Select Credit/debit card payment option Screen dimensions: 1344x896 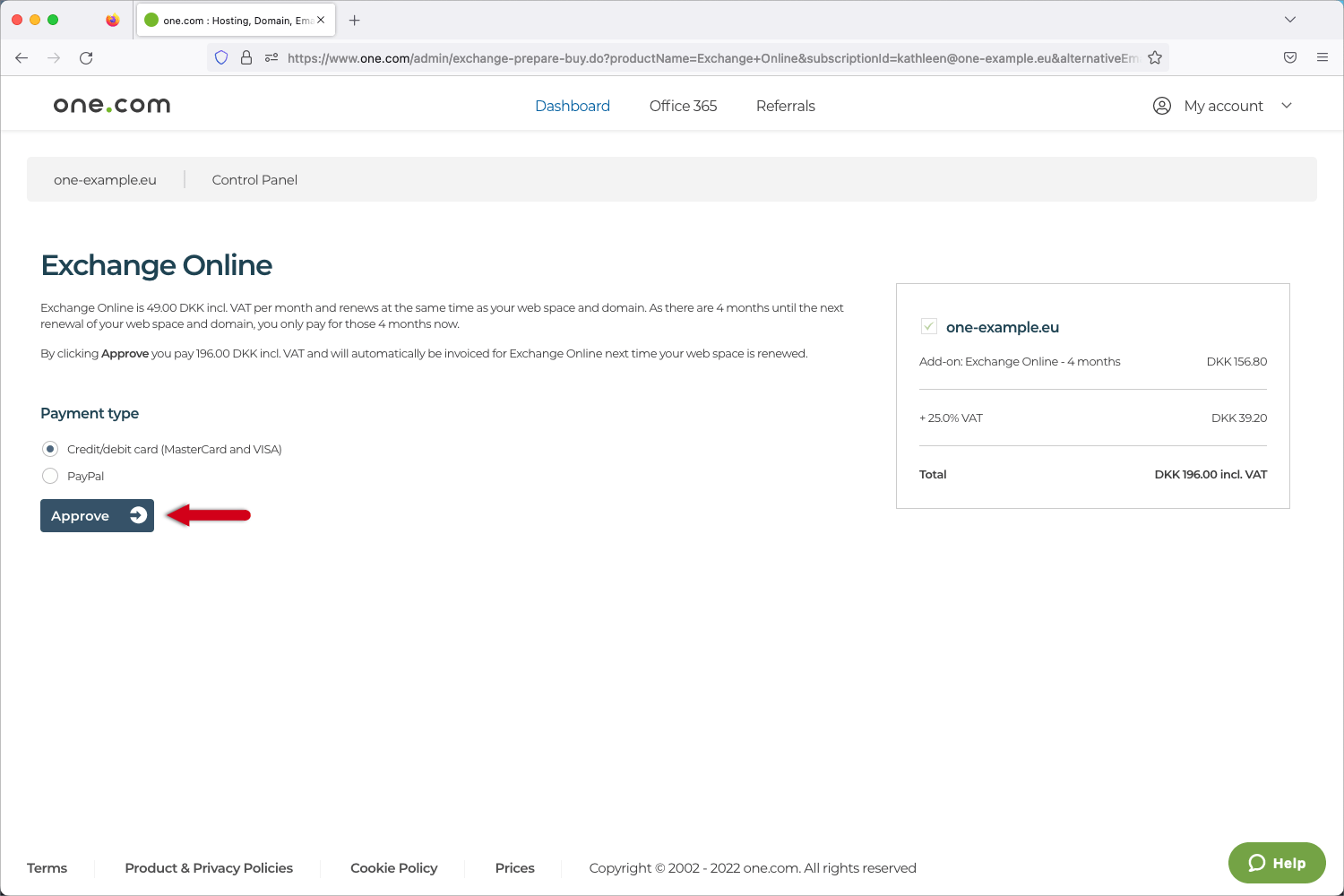[x=50, y=448]
